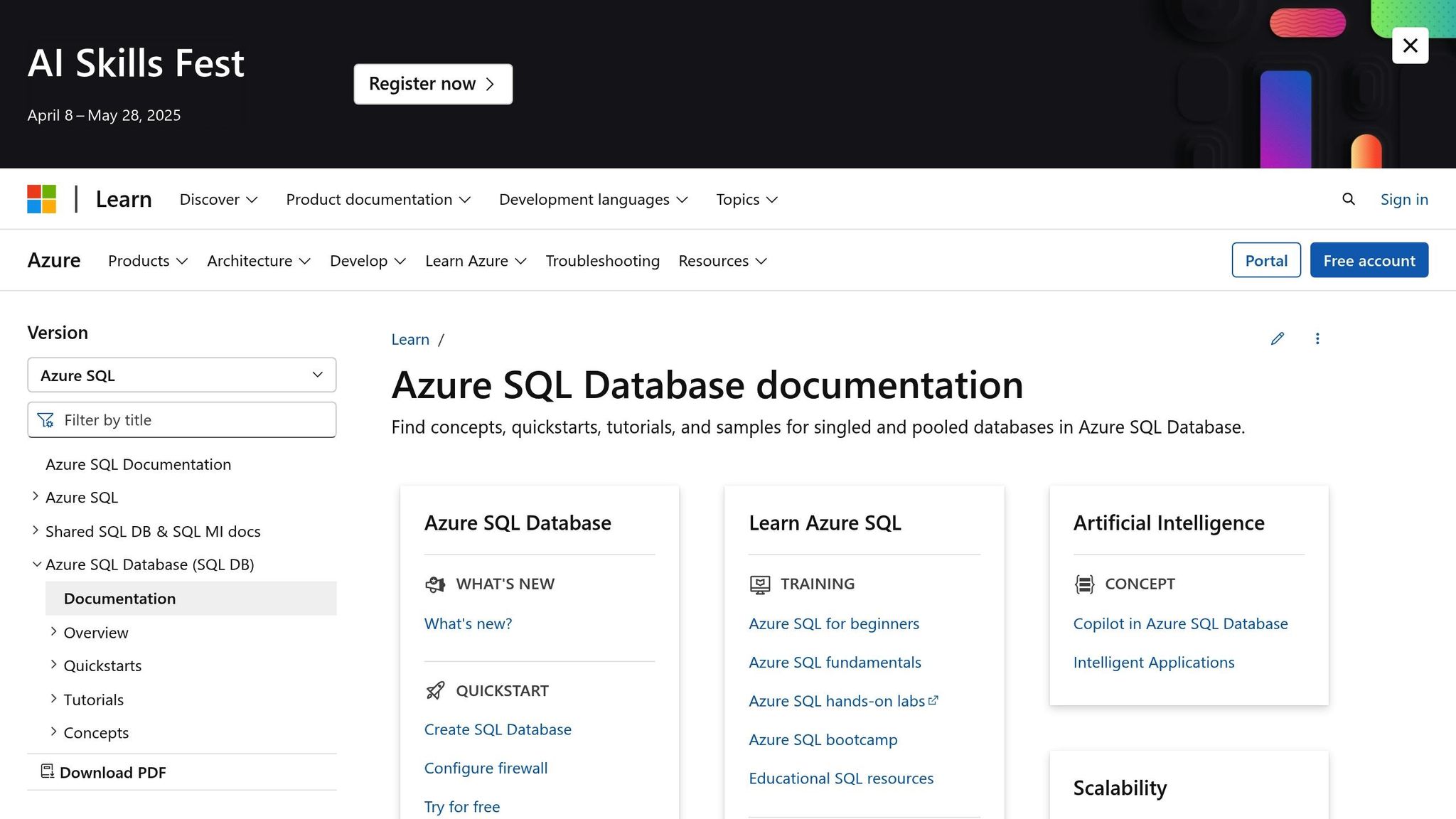The height and width of the screenshot is (819, 1456).
Task: Click the Quickstart rocket icon
Action: (x=436, y=690)
